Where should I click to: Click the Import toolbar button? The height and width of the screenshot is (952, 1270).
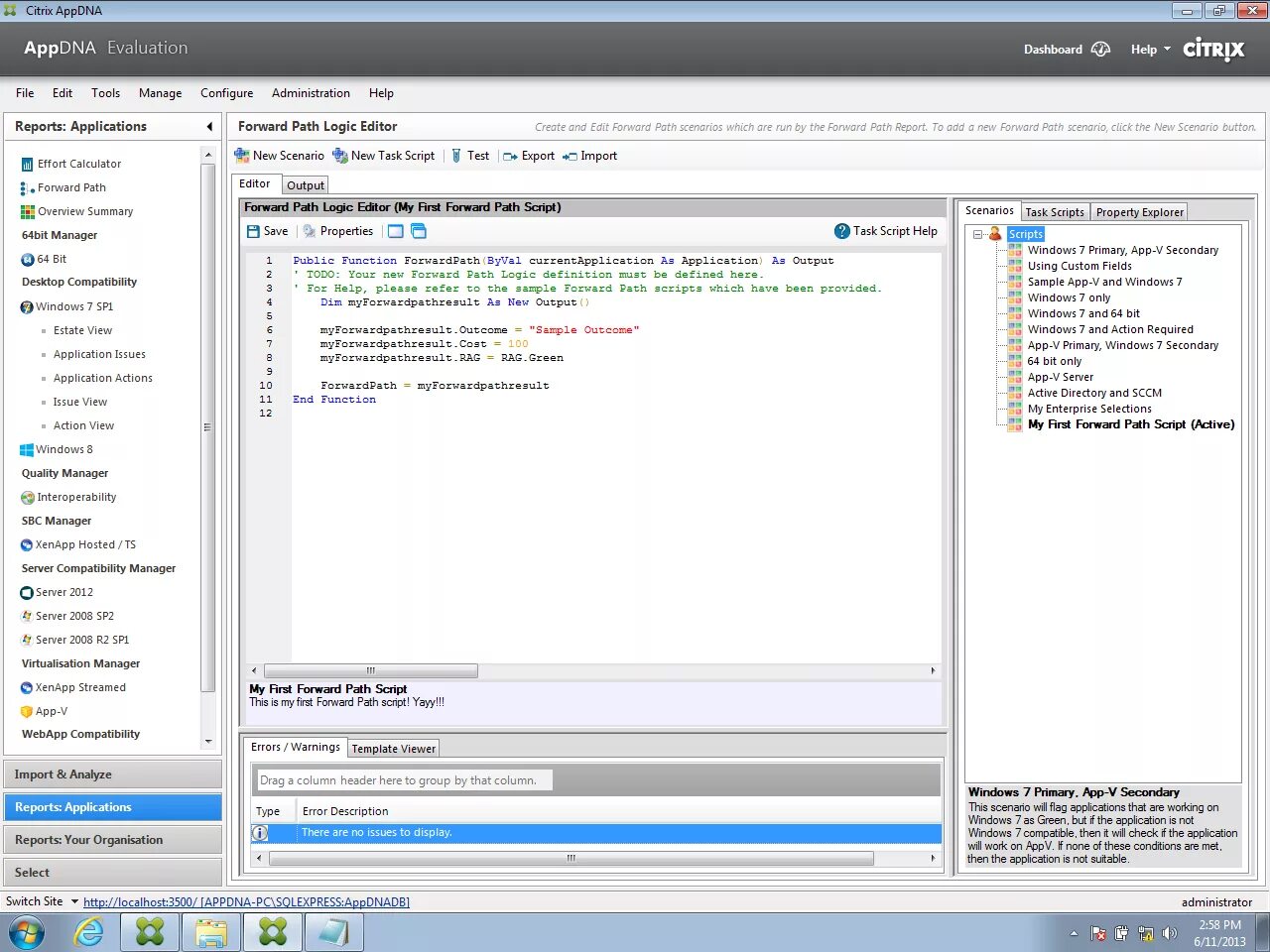[x=589, y=156]
